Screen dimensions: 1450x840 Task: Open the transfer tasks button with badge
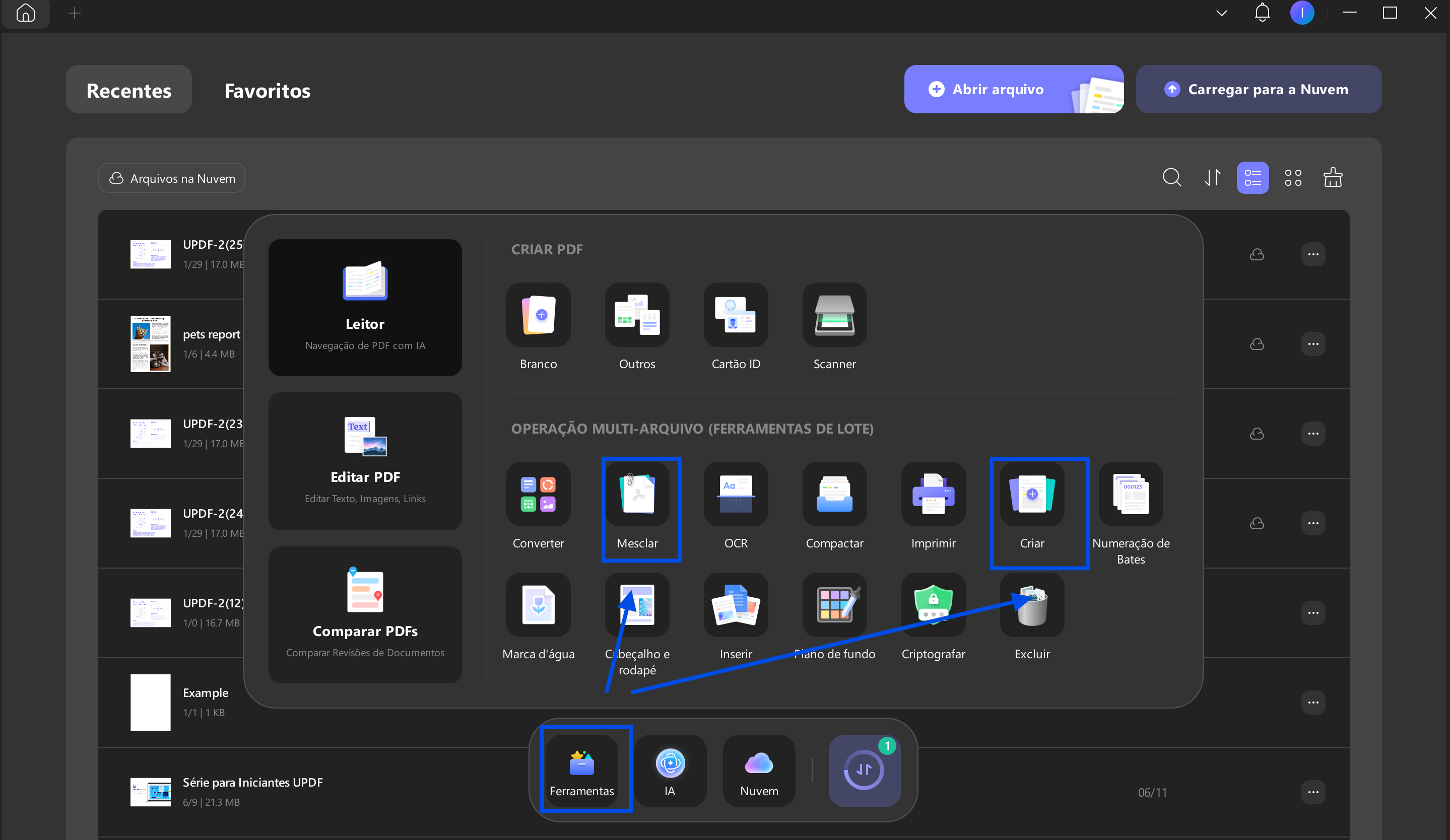(864, 771)
